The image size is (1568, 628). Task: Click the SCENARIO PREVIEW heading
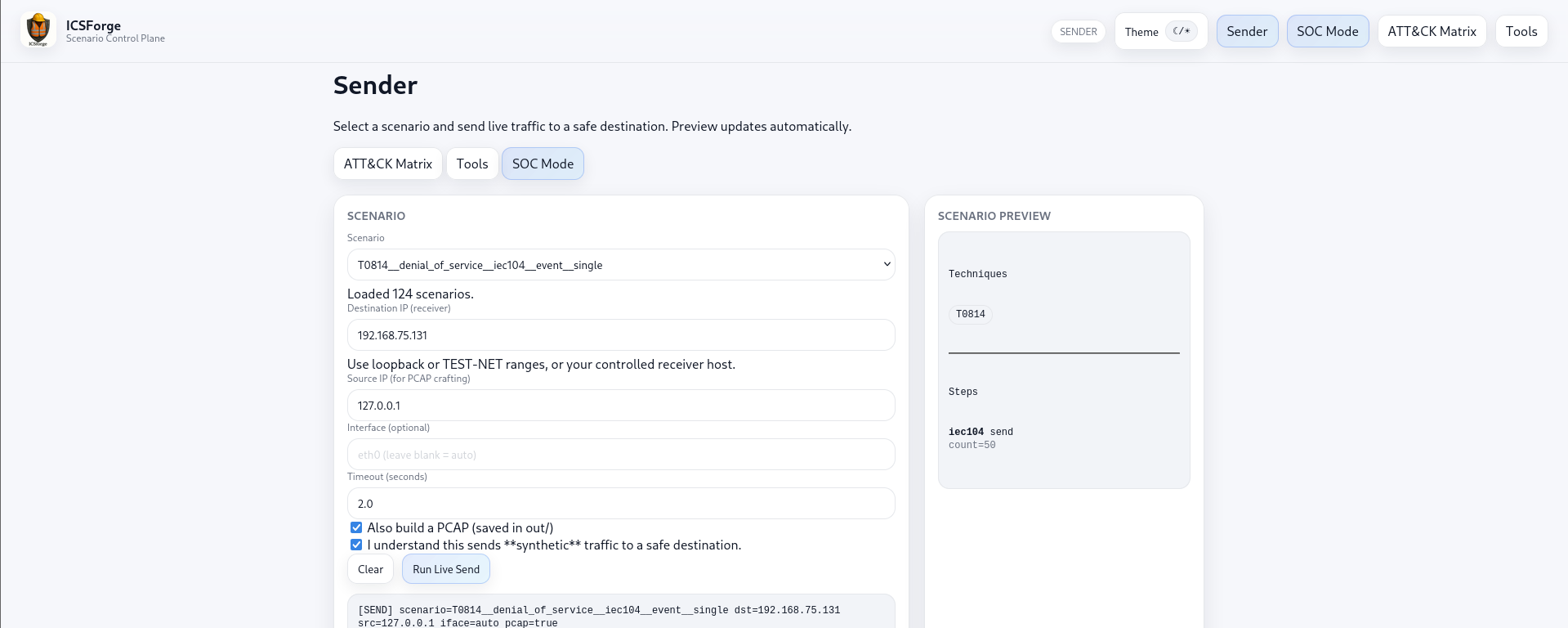pos(994,216)
